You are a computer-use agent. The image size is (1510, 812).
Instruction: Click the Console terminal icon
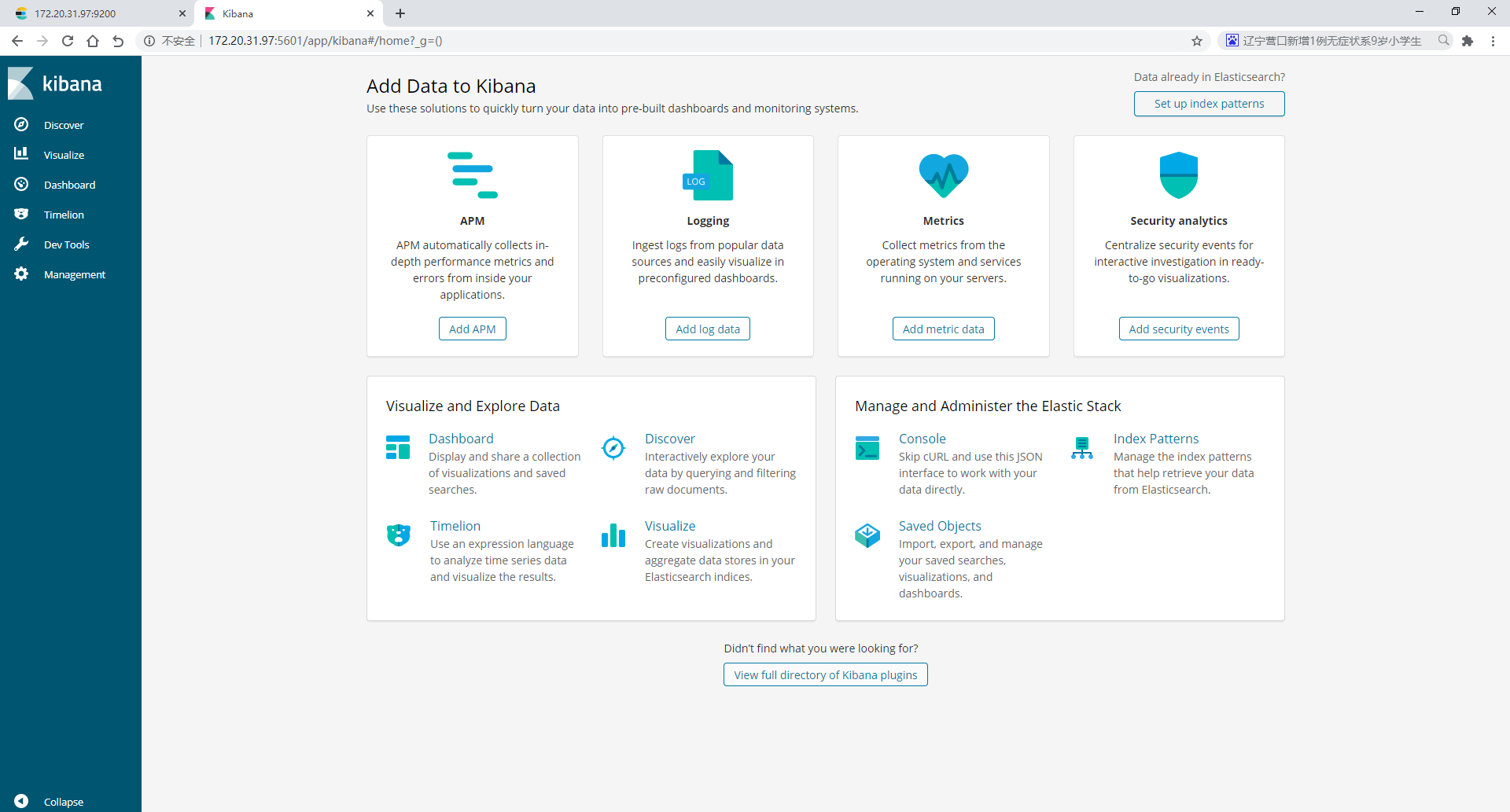point(867,447)
